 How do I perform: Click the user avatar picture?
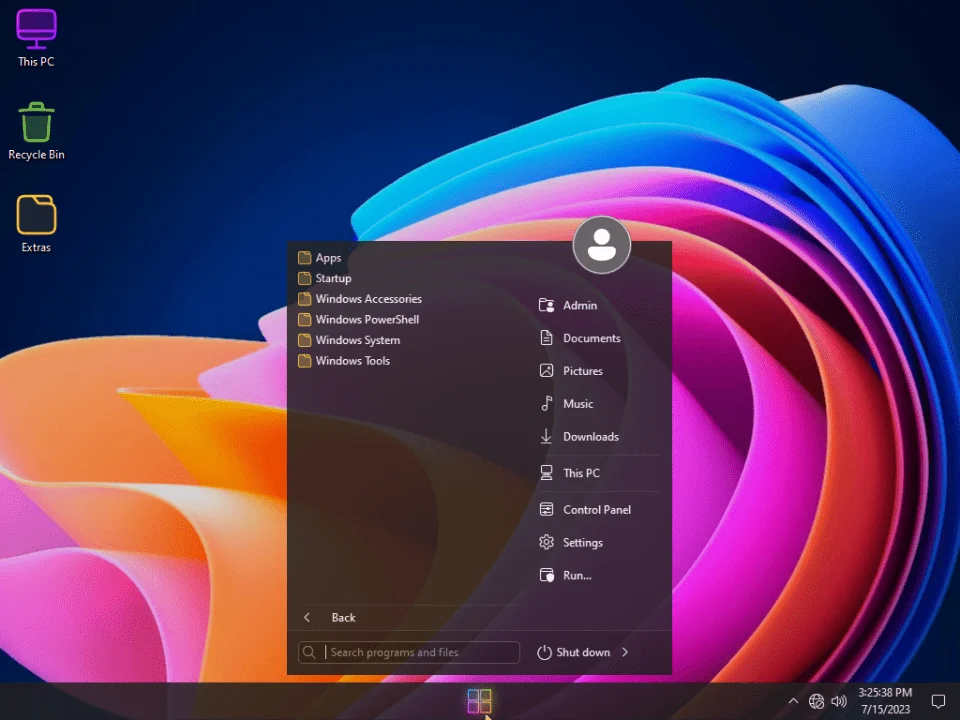click(602, 245)
